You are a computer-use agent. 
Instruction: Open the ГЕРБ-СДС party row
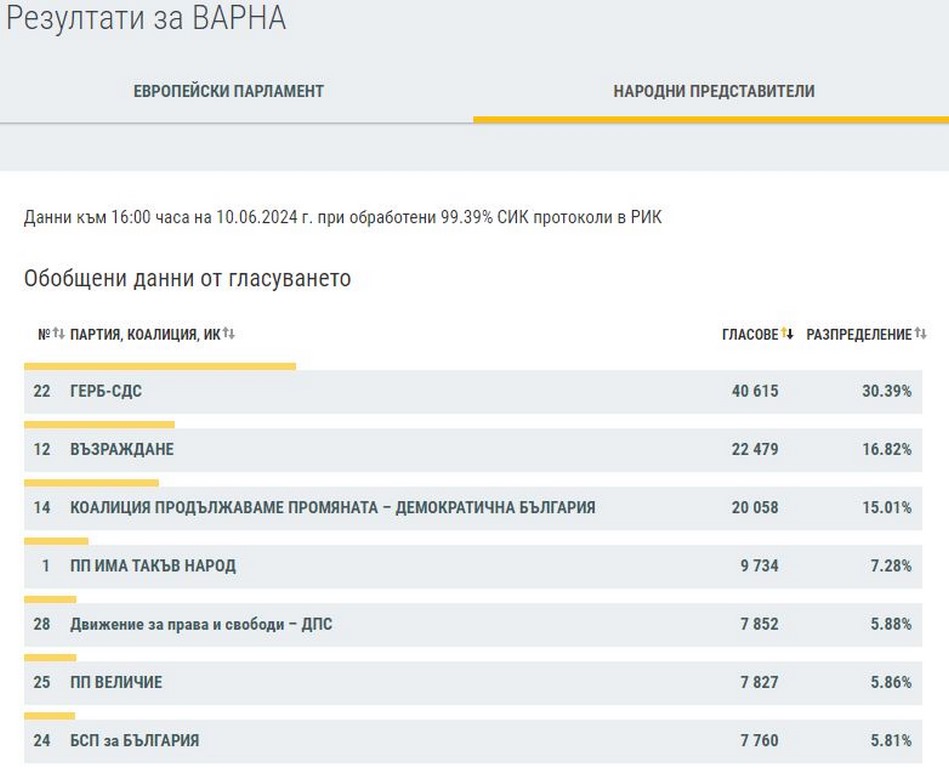106,391
